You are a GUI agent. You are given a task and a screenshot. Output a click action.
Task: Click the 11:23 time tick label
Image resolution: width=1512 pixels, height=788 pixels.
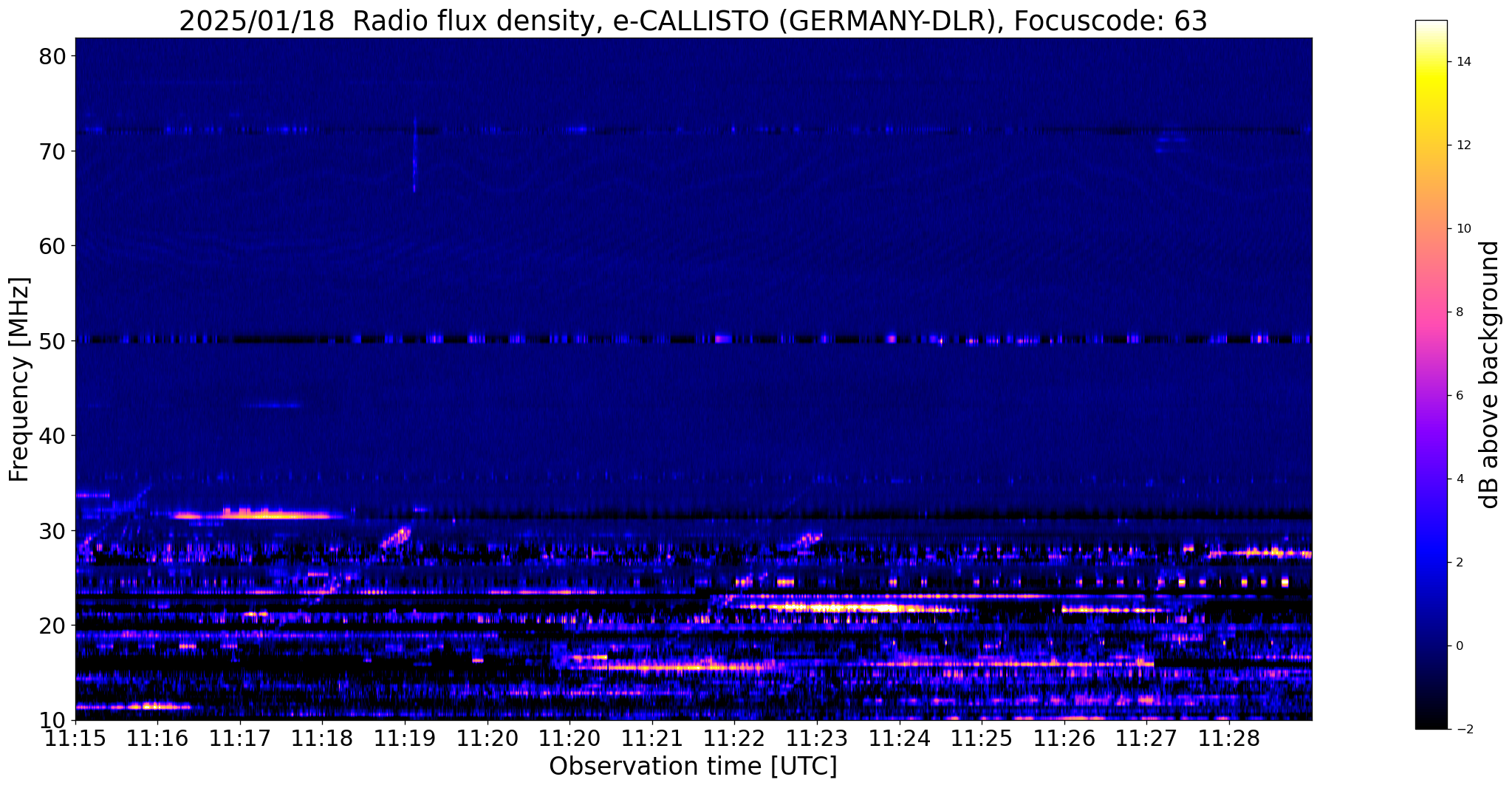pyautogui.click(x=816, y=739)
